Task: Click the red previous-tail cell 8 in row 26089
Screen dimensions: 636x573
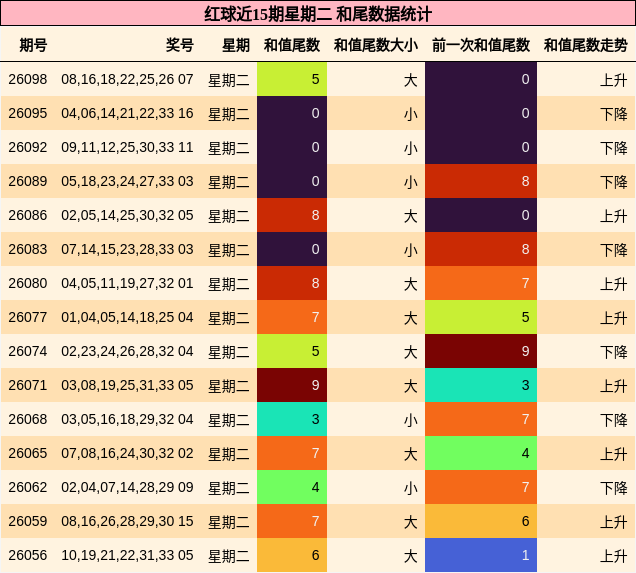Action: coord(481,181)
